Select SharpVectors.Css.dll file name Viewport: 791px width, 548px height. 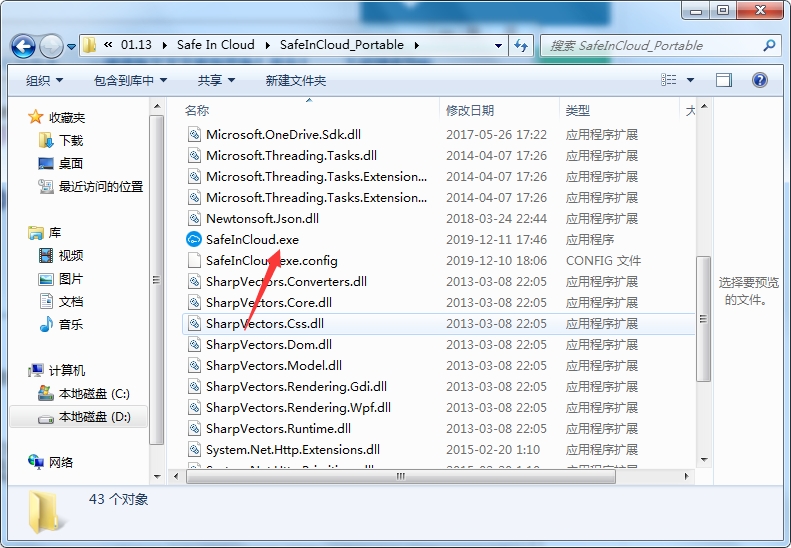(265, 323)
